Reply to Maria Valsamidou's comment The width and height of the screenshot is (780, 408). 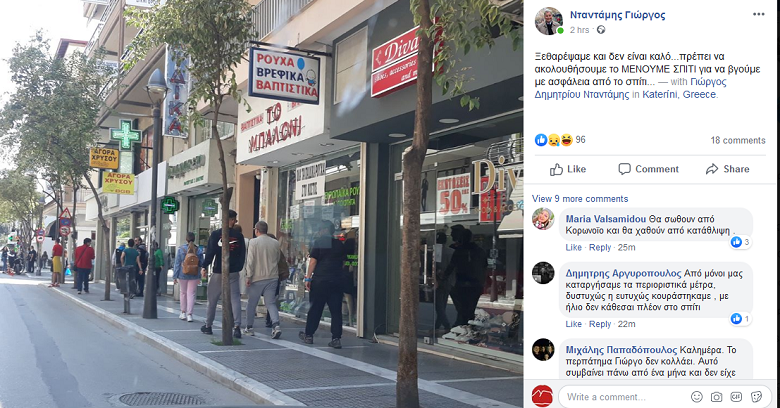coord(600,247)
